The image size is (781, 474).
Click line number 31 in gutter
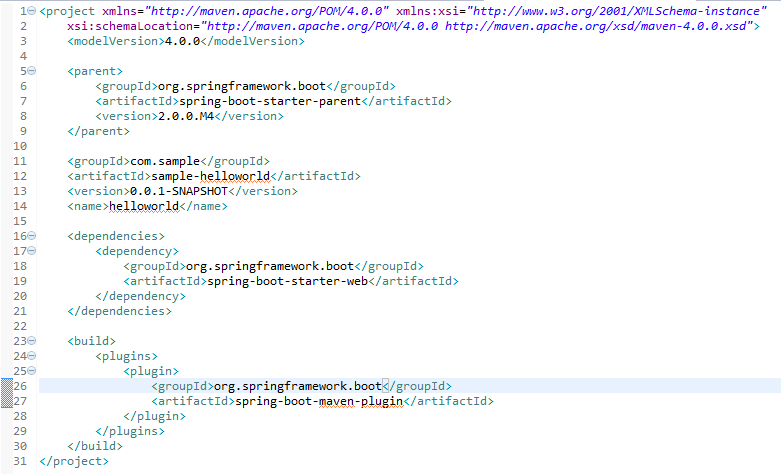20,461
